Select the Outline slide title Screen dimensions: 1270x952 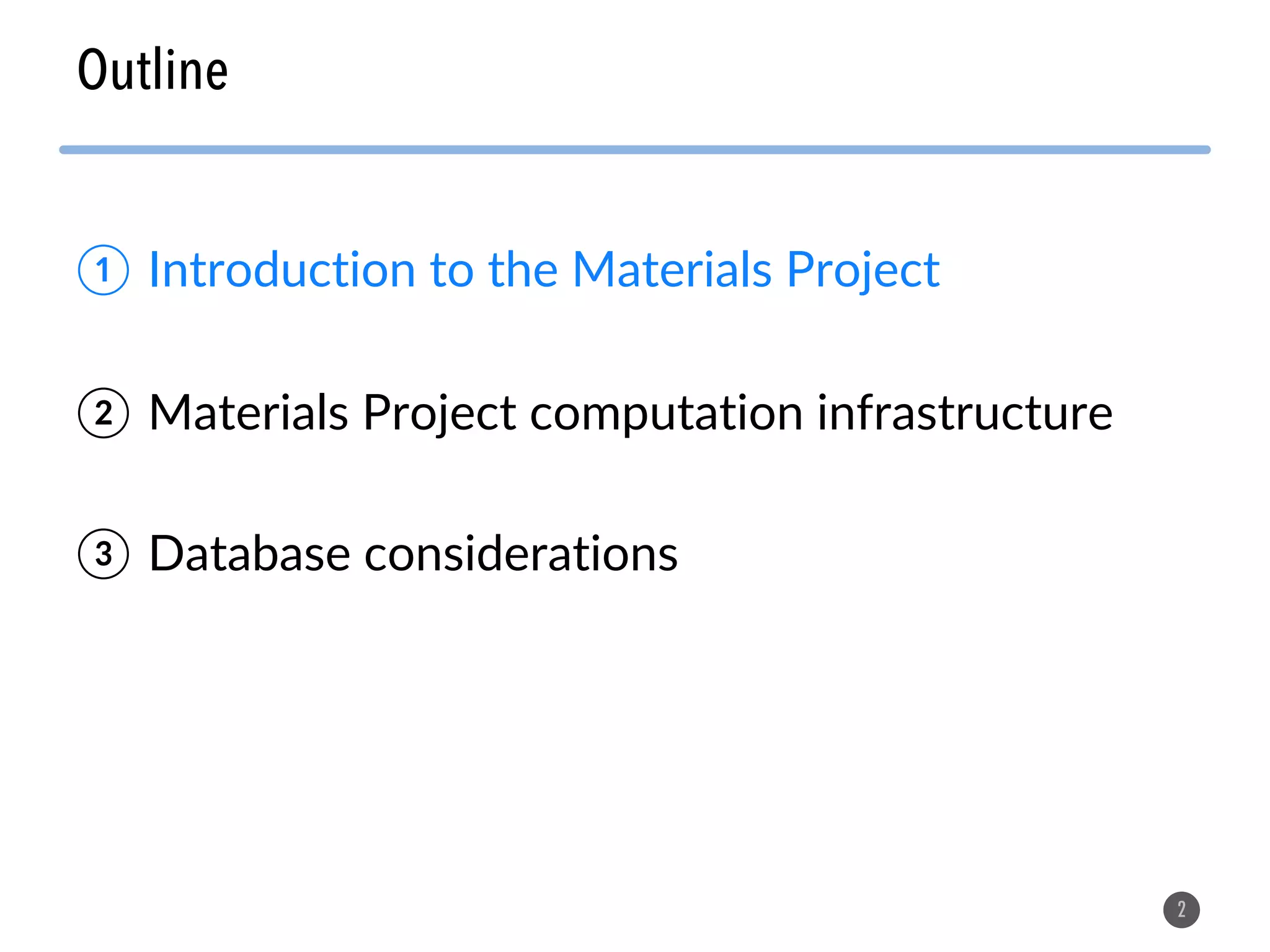[153, 70]
